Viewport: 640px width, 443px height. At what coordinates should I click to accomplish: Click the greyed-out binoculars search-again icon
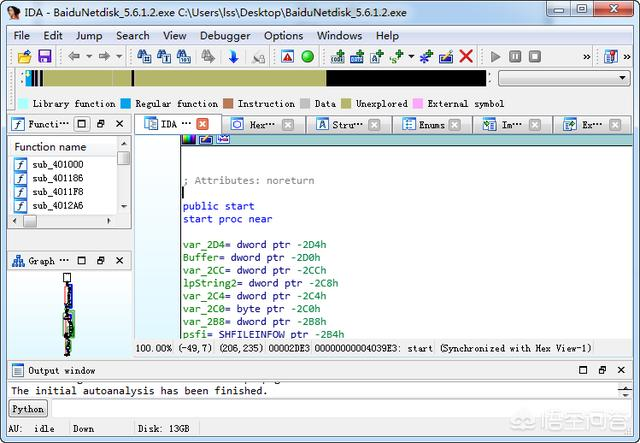(x=208, y=56)
